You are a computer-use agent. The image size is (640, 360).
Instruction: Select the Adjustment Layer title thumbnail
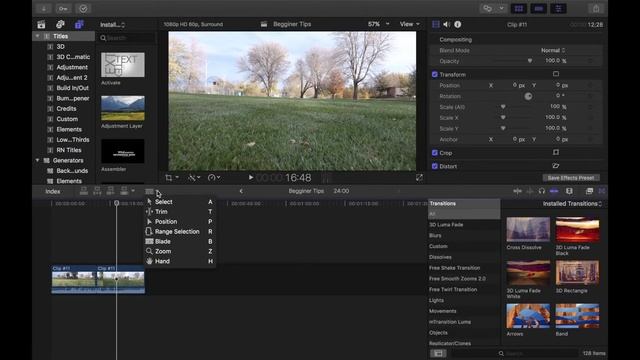click(123, 108)
